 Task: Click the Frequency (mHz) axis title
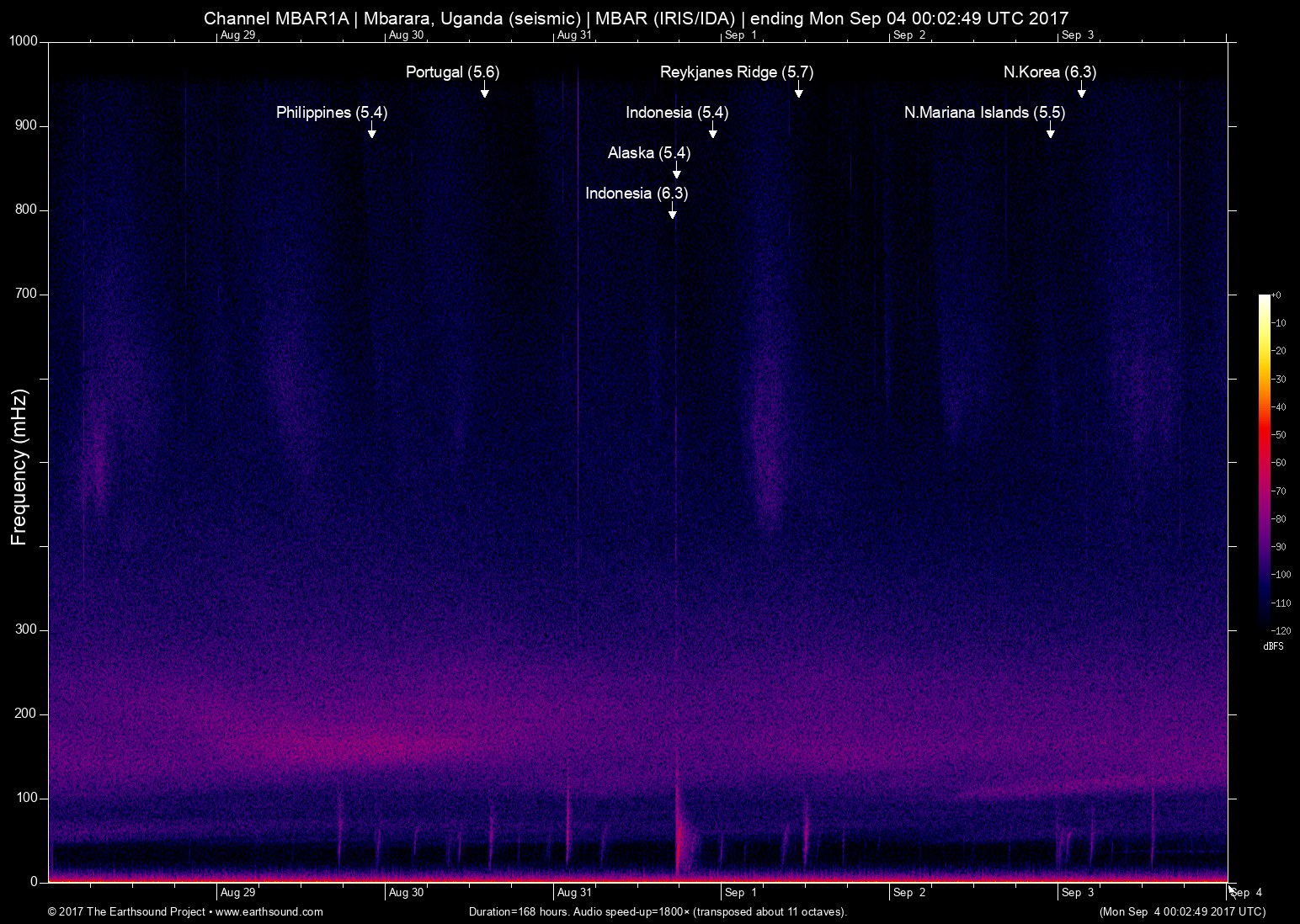pyautogui.click(x=19, y=467)
